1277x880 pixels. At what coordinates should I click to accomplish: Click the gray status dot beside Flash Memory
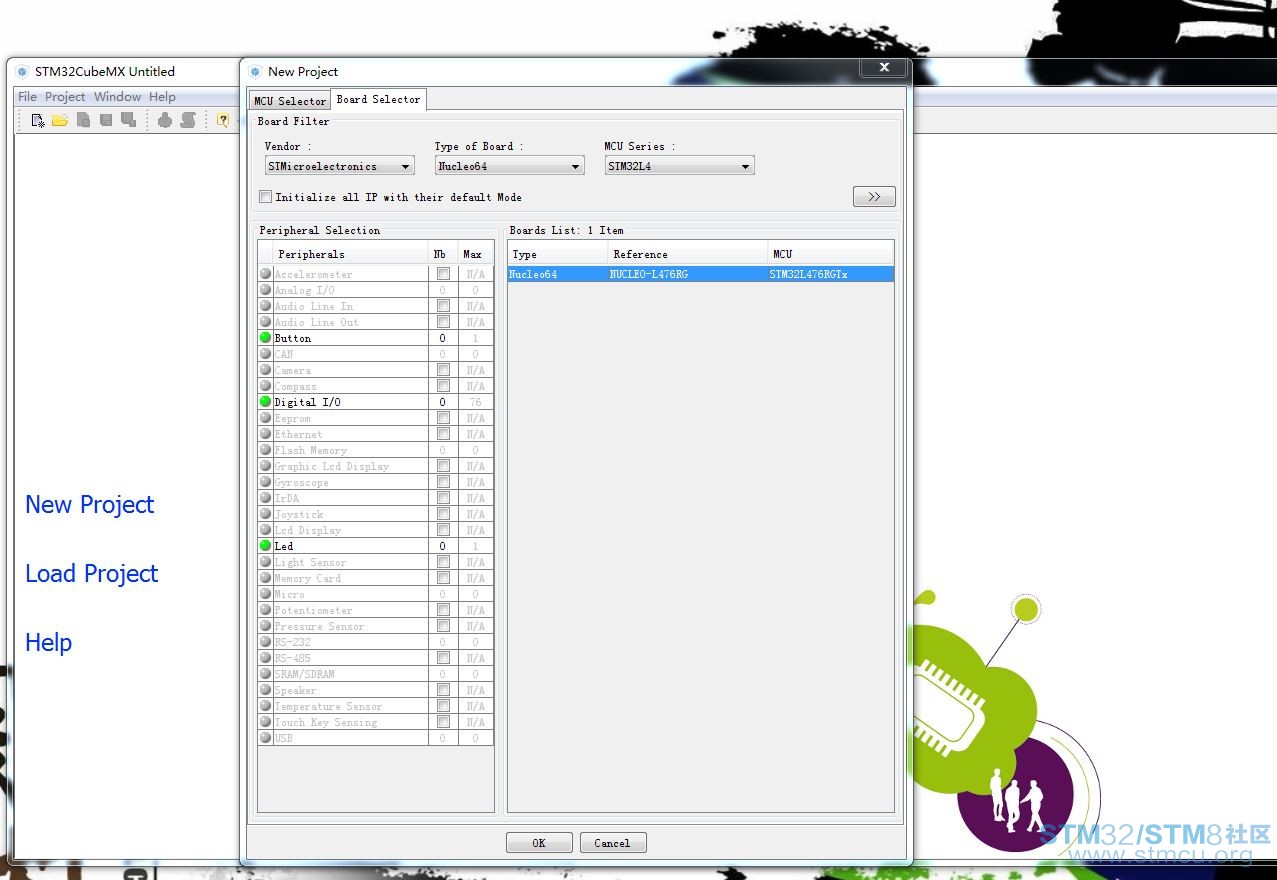point(265,450)
